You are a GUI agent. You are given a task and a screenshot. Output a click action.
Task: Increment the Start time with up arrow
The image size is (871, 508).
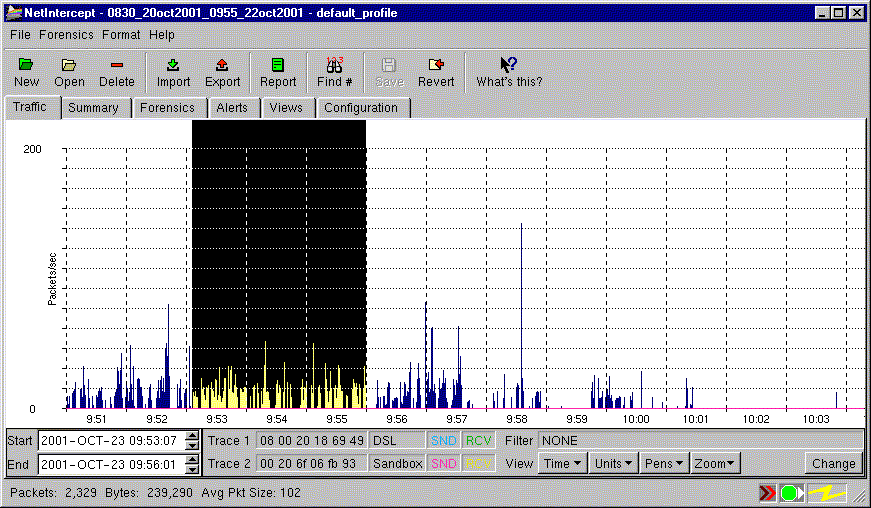(x=192, y=436)
